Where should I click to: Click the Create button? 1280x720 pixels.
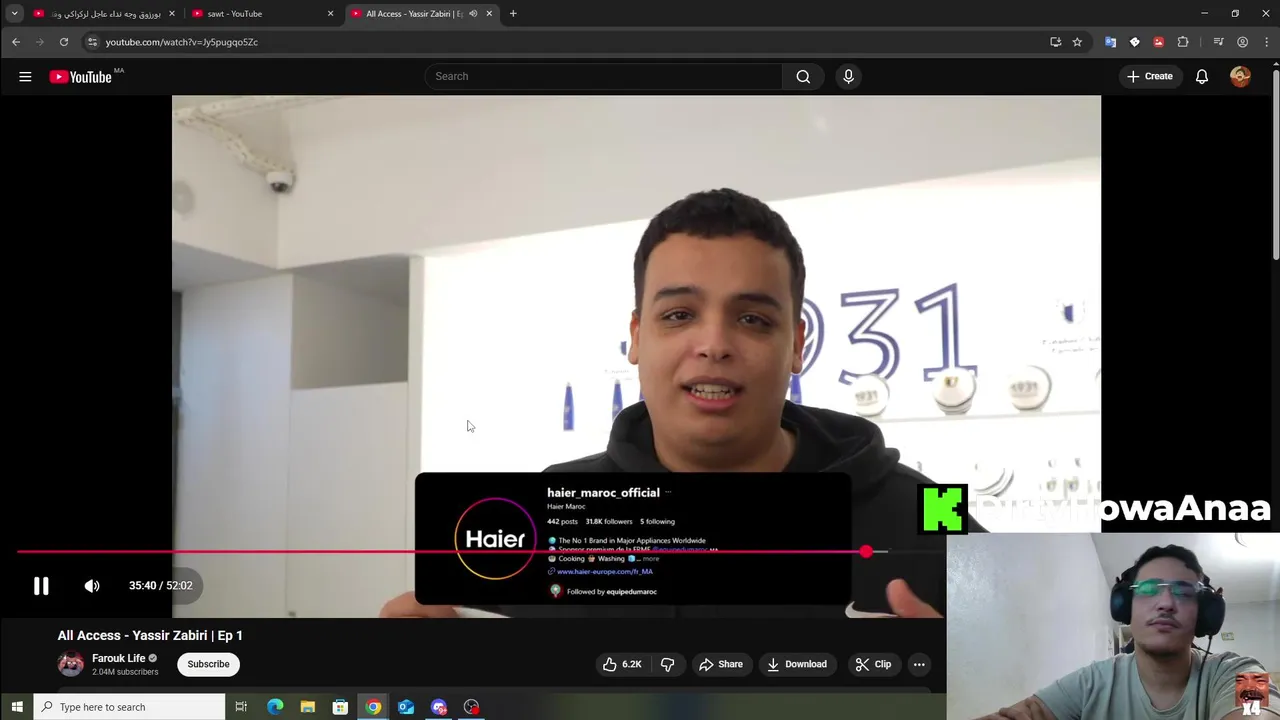coord(1150,76)
